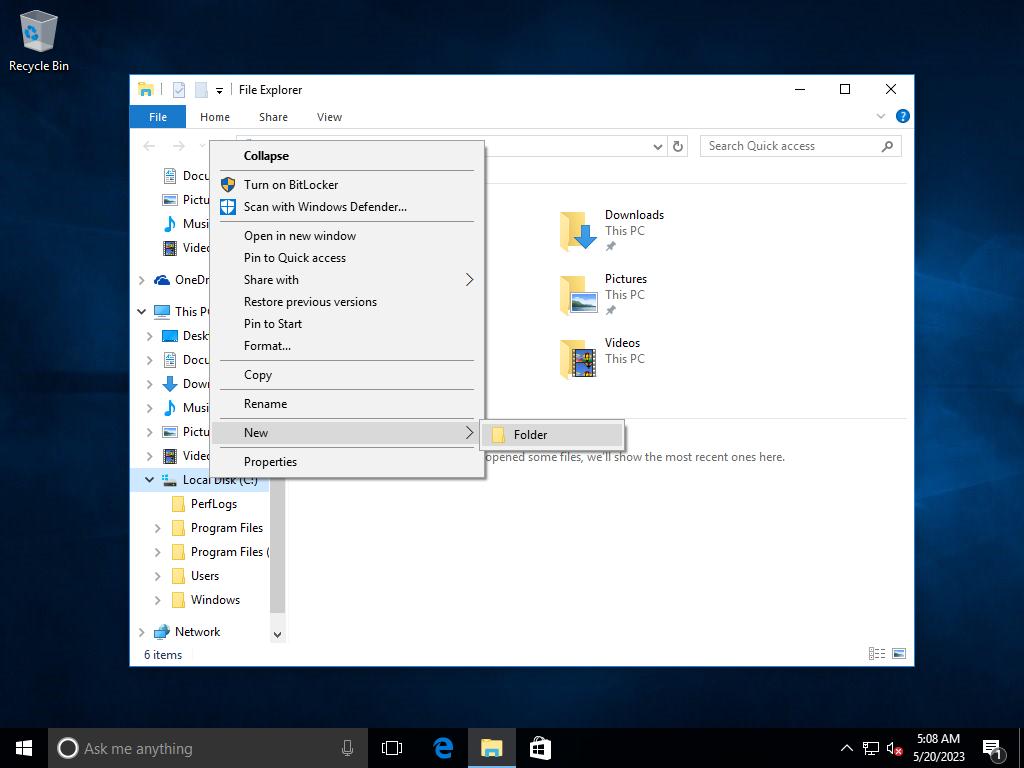Select Properties from the context menu
The image size is (1024, 768).
coord(270,462)
